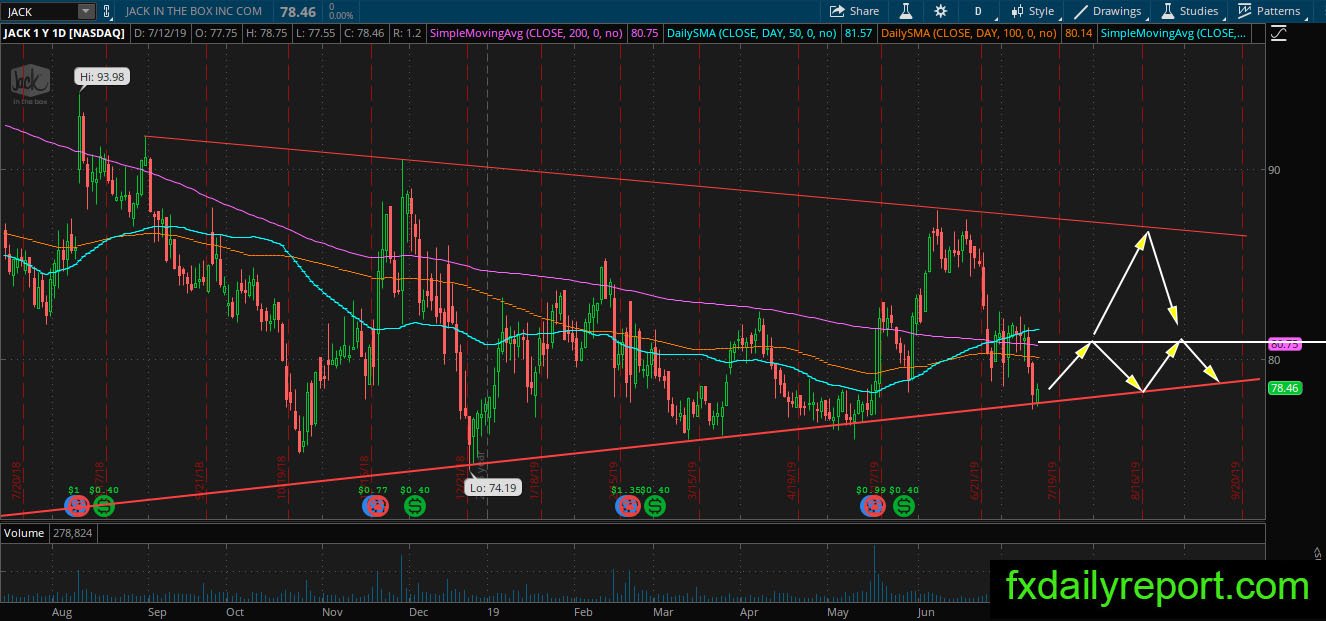This screenshot has width=1326, height=621.
Task: Click the chart-line icon below Patterns
Action: tap(1279, 33)
